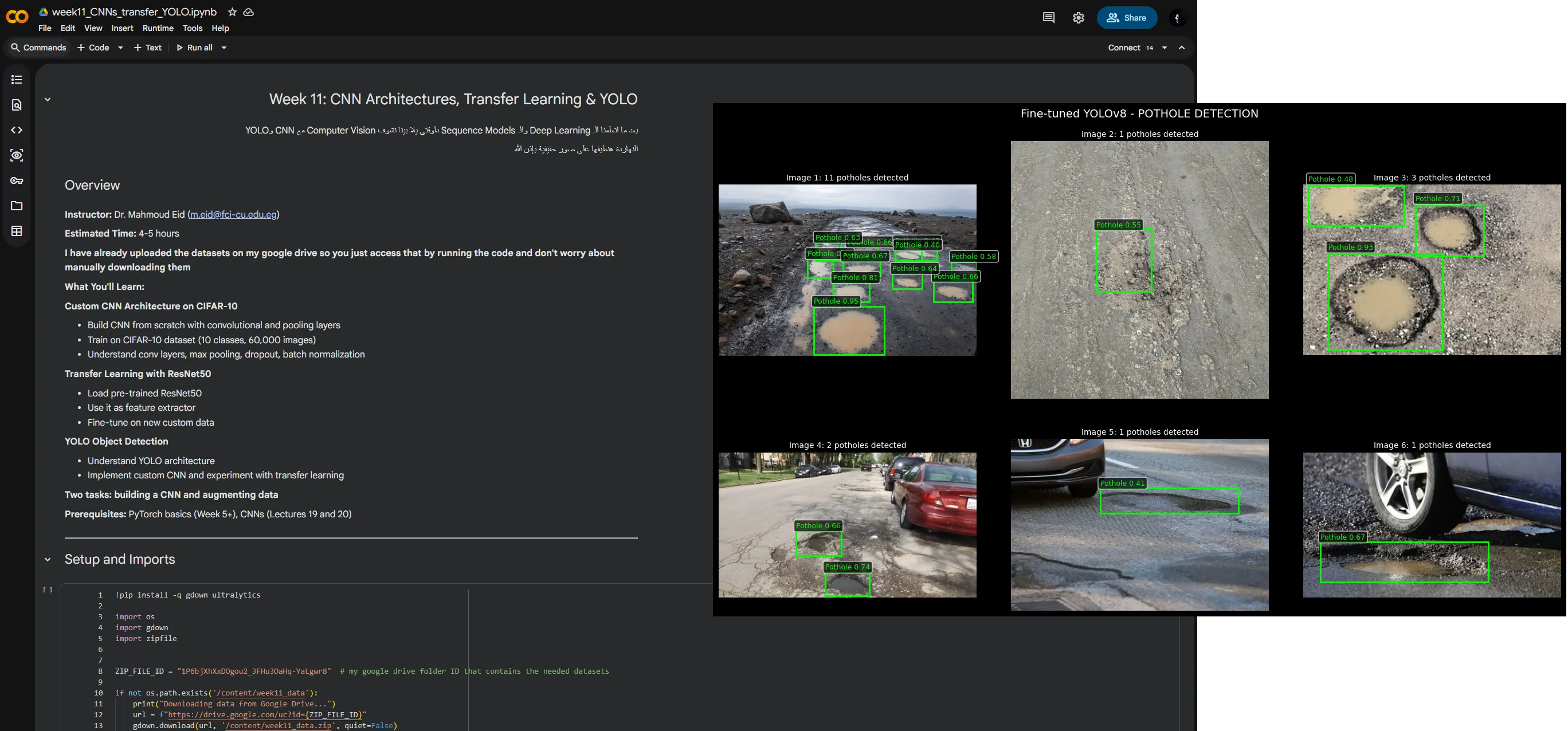Run the pip install code cell

(x=48, y=590)
